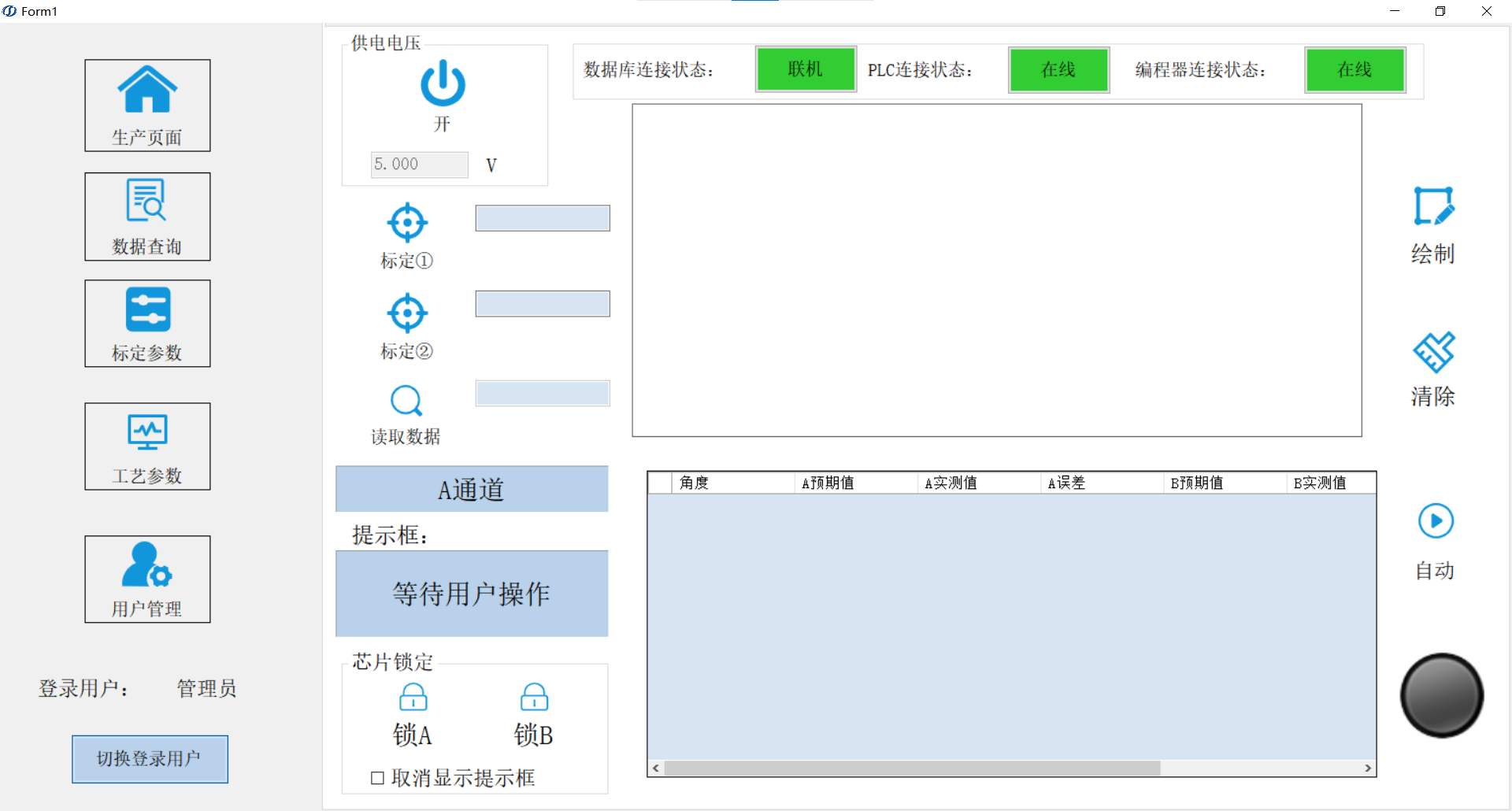
Task: Click the 标定① crosshair icon
Action: pos(407,223)
